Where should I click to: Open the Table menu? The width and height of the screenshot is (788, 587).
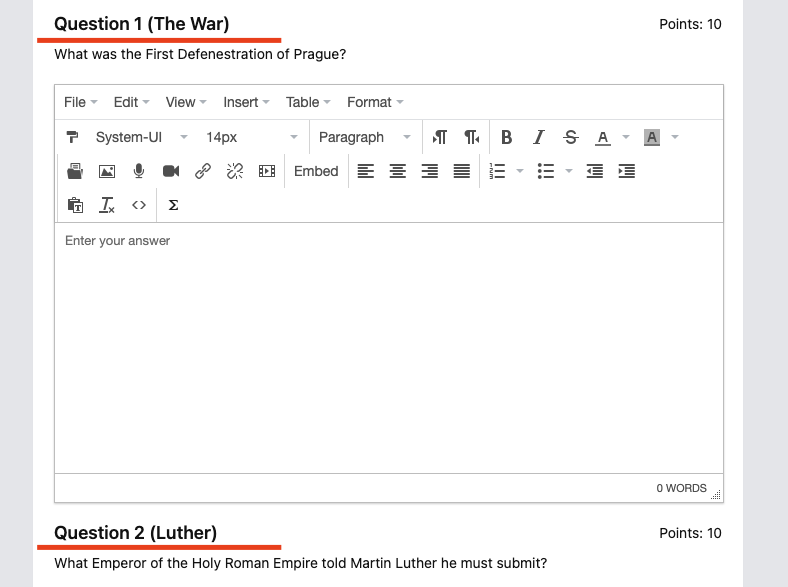pyautogui.click(x=308, y=102)
